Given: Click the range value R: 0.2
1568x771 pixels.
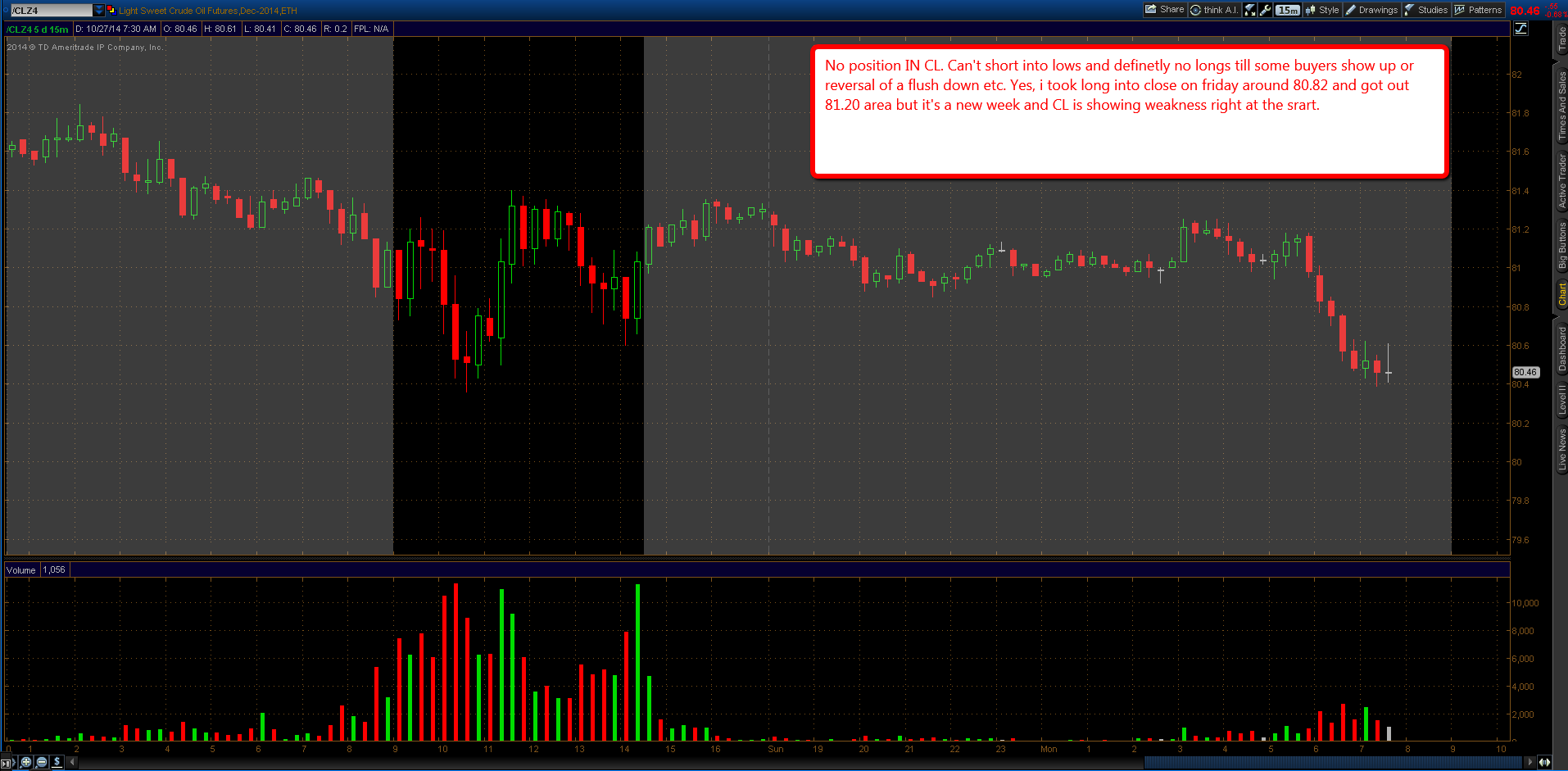Looking at the screenshot, I should click(x=335, y=29).
